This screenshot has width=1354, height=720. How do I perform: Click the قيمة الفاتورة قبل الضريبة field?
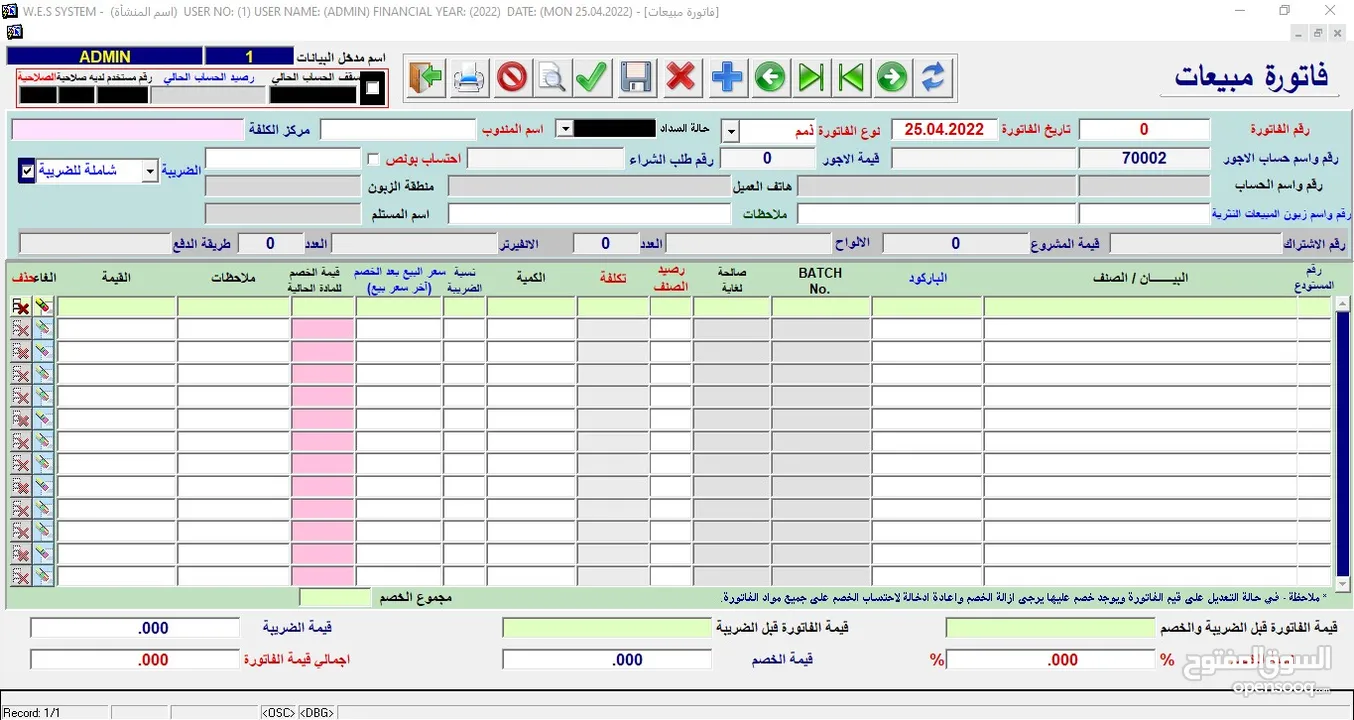point(607,628)
